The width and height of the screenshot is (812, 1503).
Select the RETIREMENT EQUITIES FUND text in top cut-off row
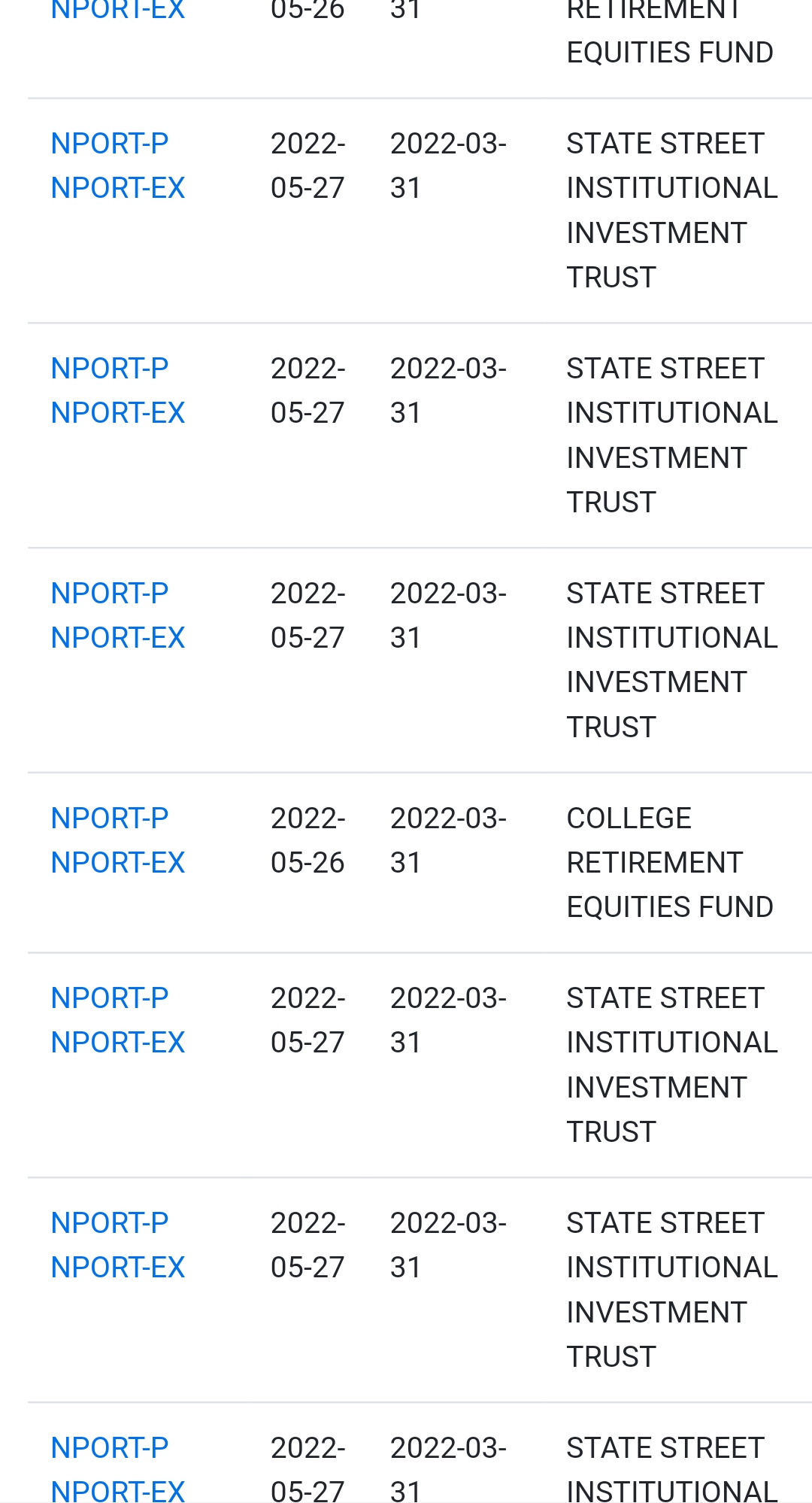pyautogui.click(x=670, y=32)
